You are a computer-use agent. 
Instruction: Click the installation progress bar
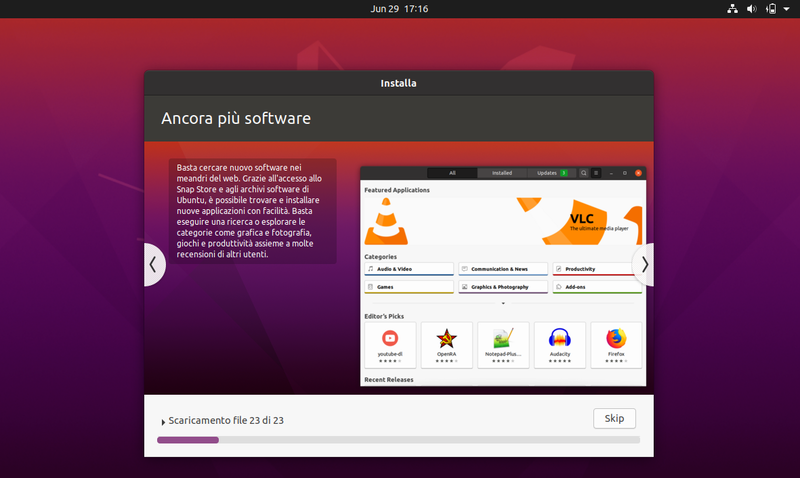(398, 440)
